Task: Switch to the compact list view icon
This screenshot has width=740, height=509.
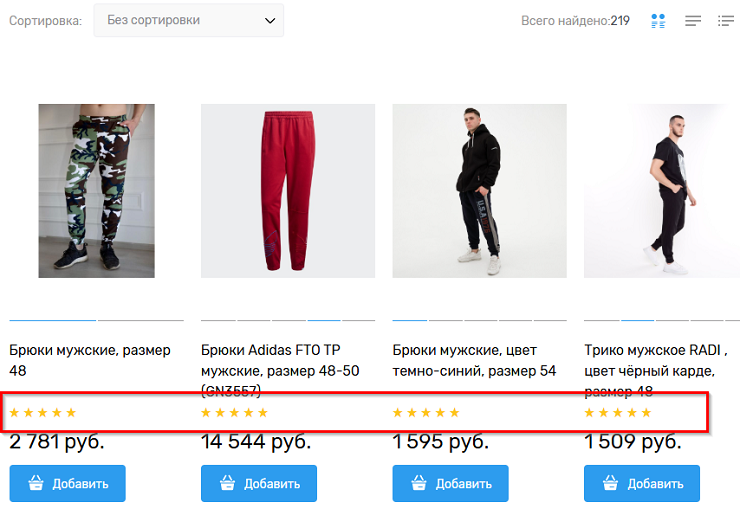Action: click(x=693, y=21)
